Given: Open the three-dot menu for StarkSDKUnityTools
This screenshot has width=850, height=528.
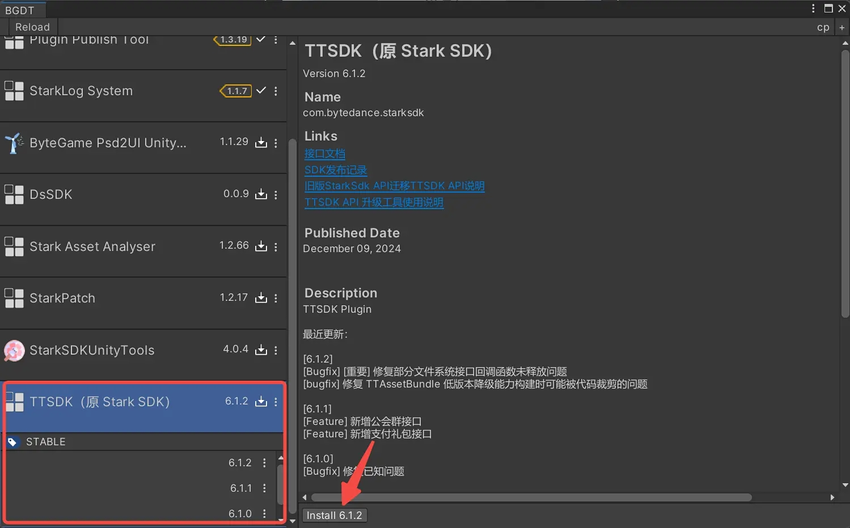Looking at the screenshot, I should [x=276, y=351].
